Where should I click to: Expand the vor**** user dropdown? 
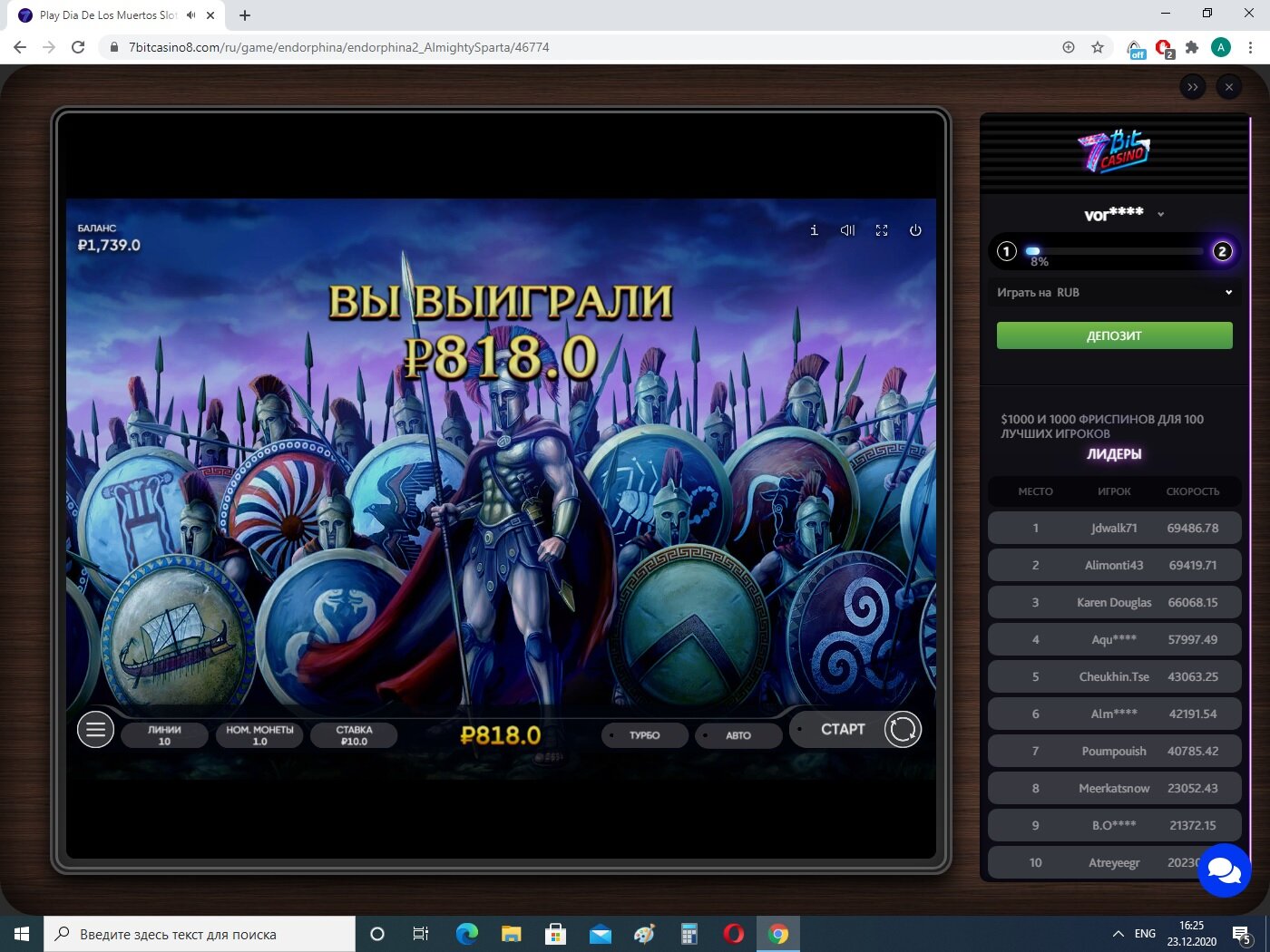[x=1160, y=215]
